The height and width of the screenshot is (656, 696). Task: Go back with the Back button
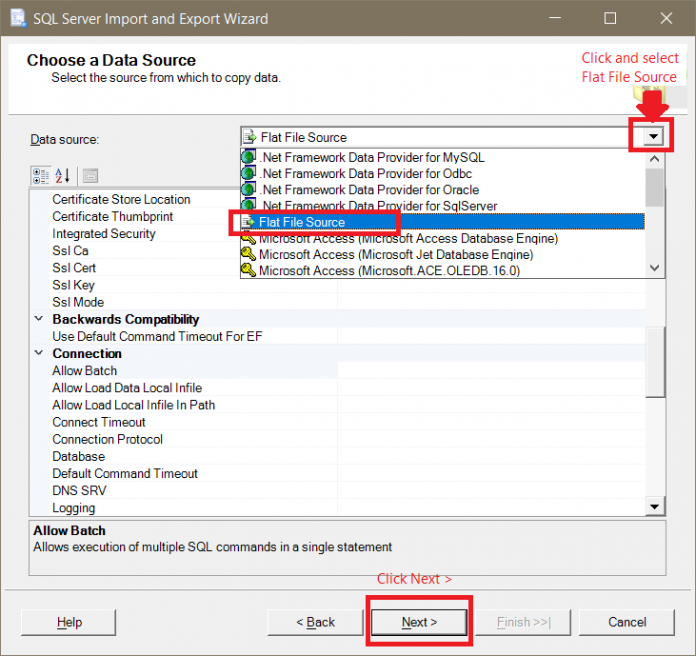click(316, 622)
